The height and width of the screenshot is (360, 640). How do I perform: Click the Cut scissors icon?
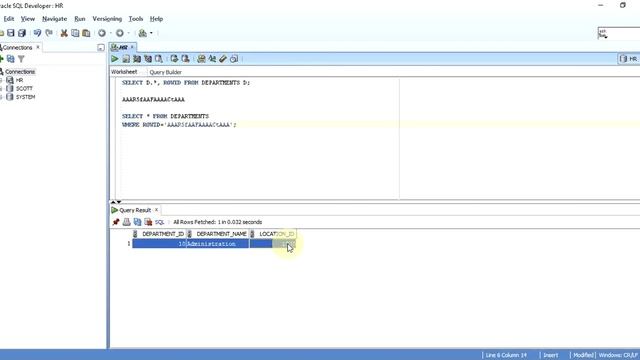click(64, 33)
